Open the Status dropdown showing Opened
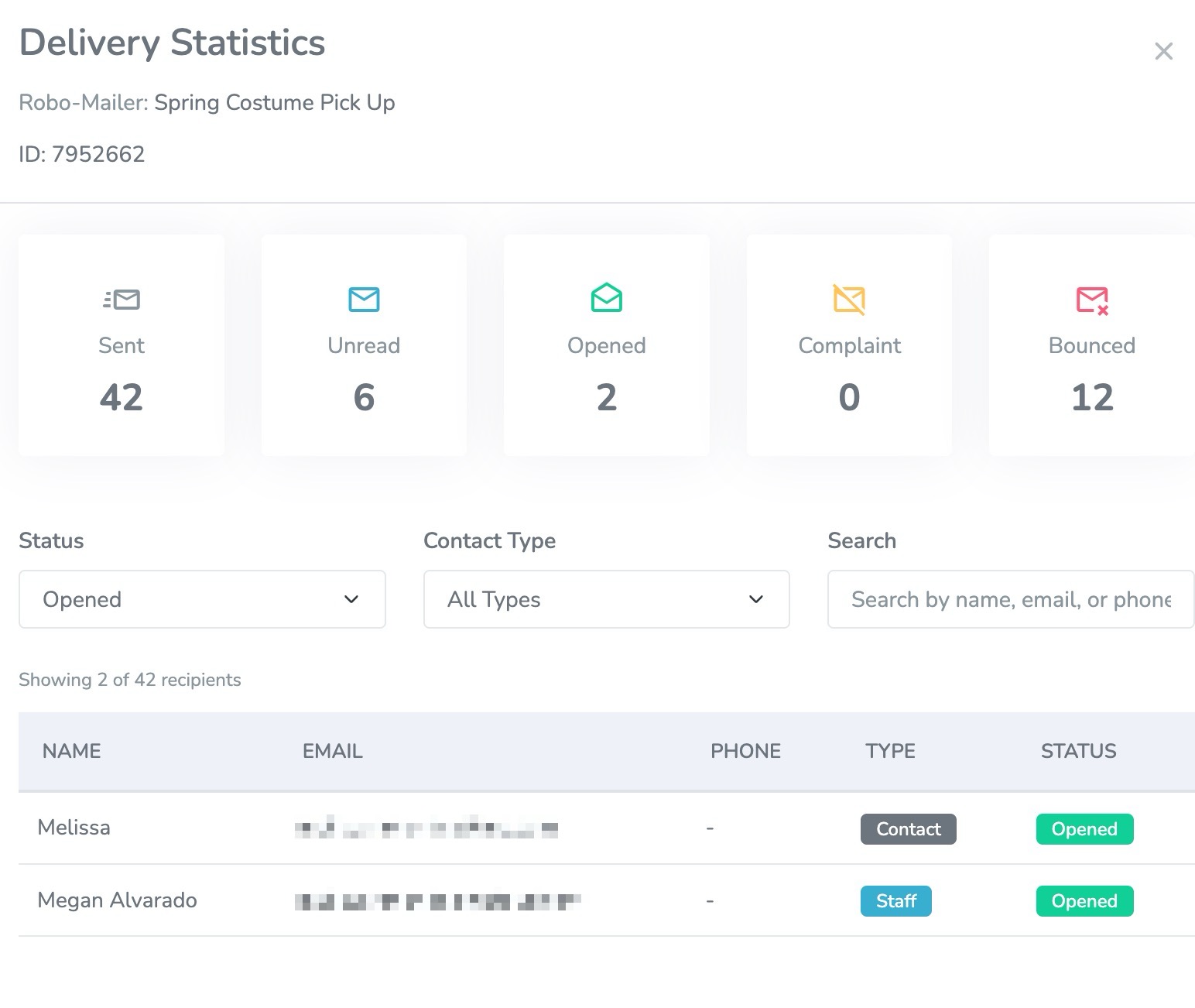1195x1008 pixels. click(x=202, y=599)
